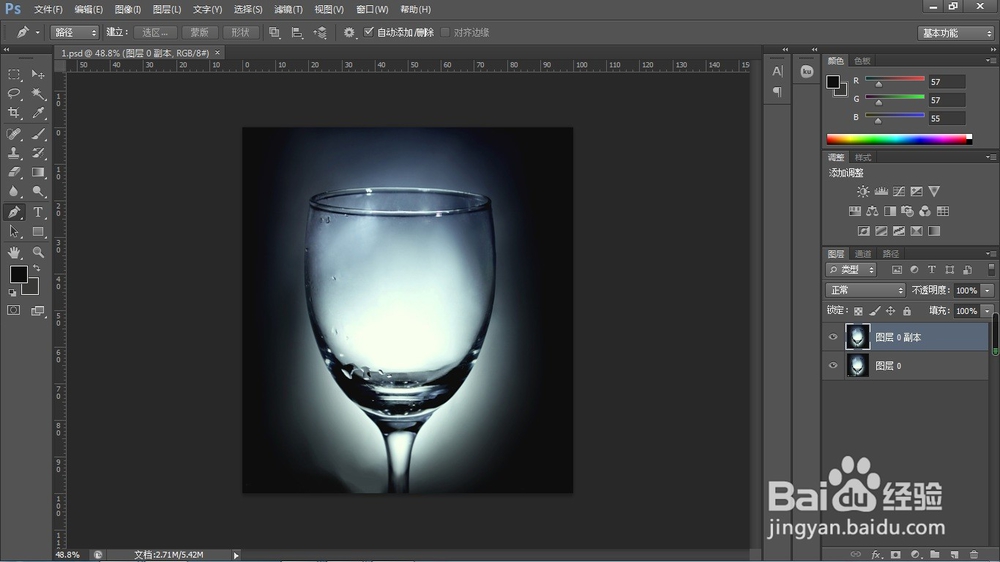Screen dimensions: 1000x562
Task: Add layer style fx icon
Action: 877,554
